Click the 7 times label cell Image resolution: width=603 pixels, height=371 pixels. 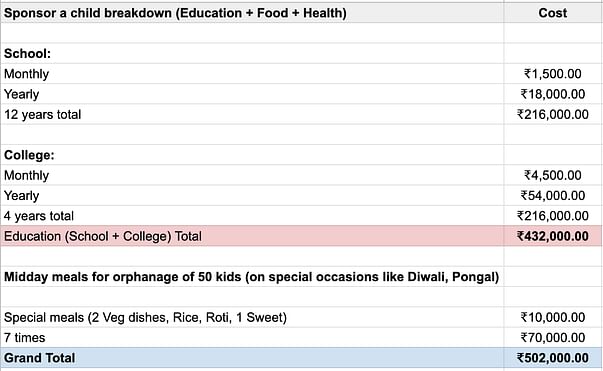click(252, 338)
